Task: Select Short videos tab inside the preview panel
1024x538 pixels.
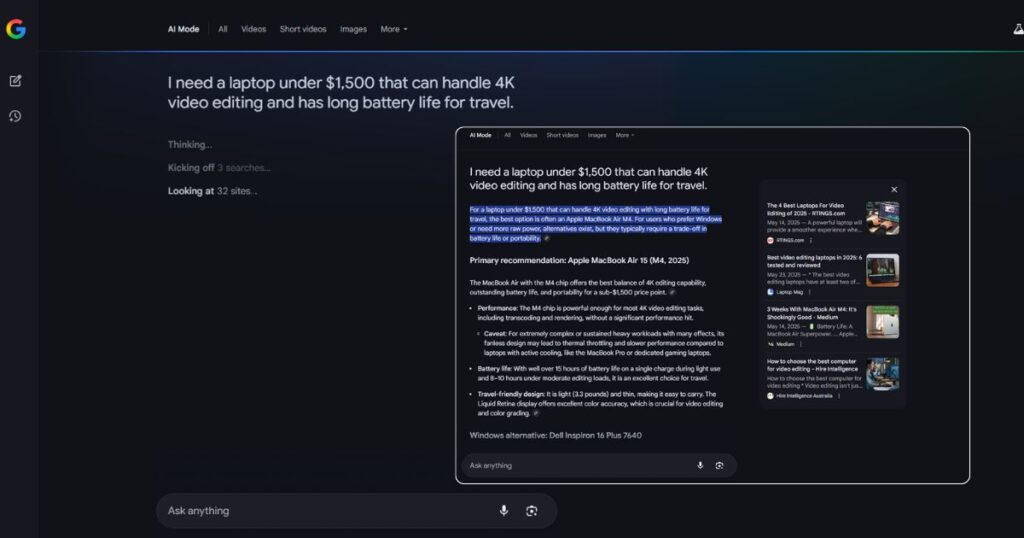Action: [562, 135]
